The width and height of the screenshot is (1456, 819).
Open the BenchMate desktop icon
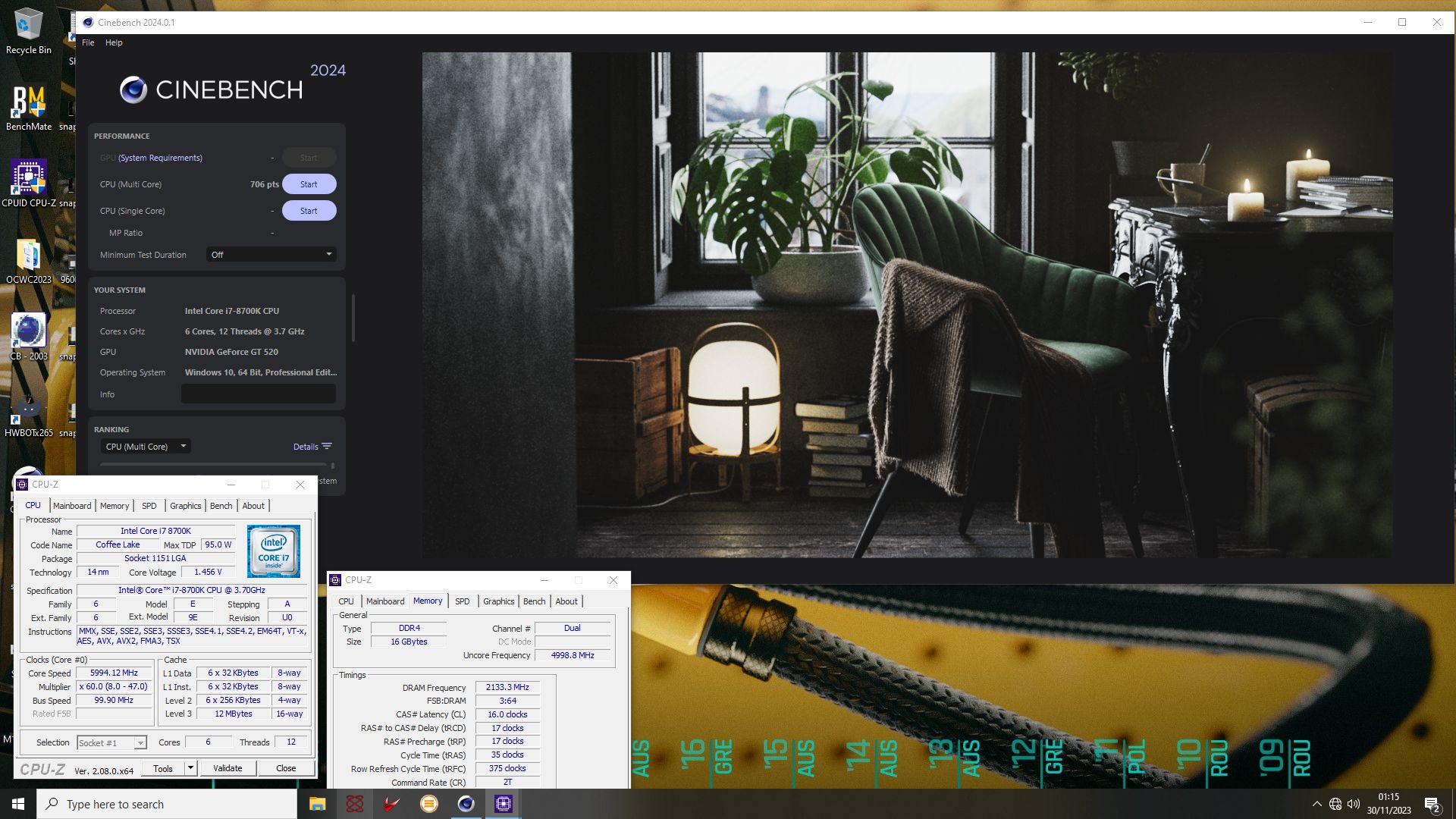coord(29,106)
